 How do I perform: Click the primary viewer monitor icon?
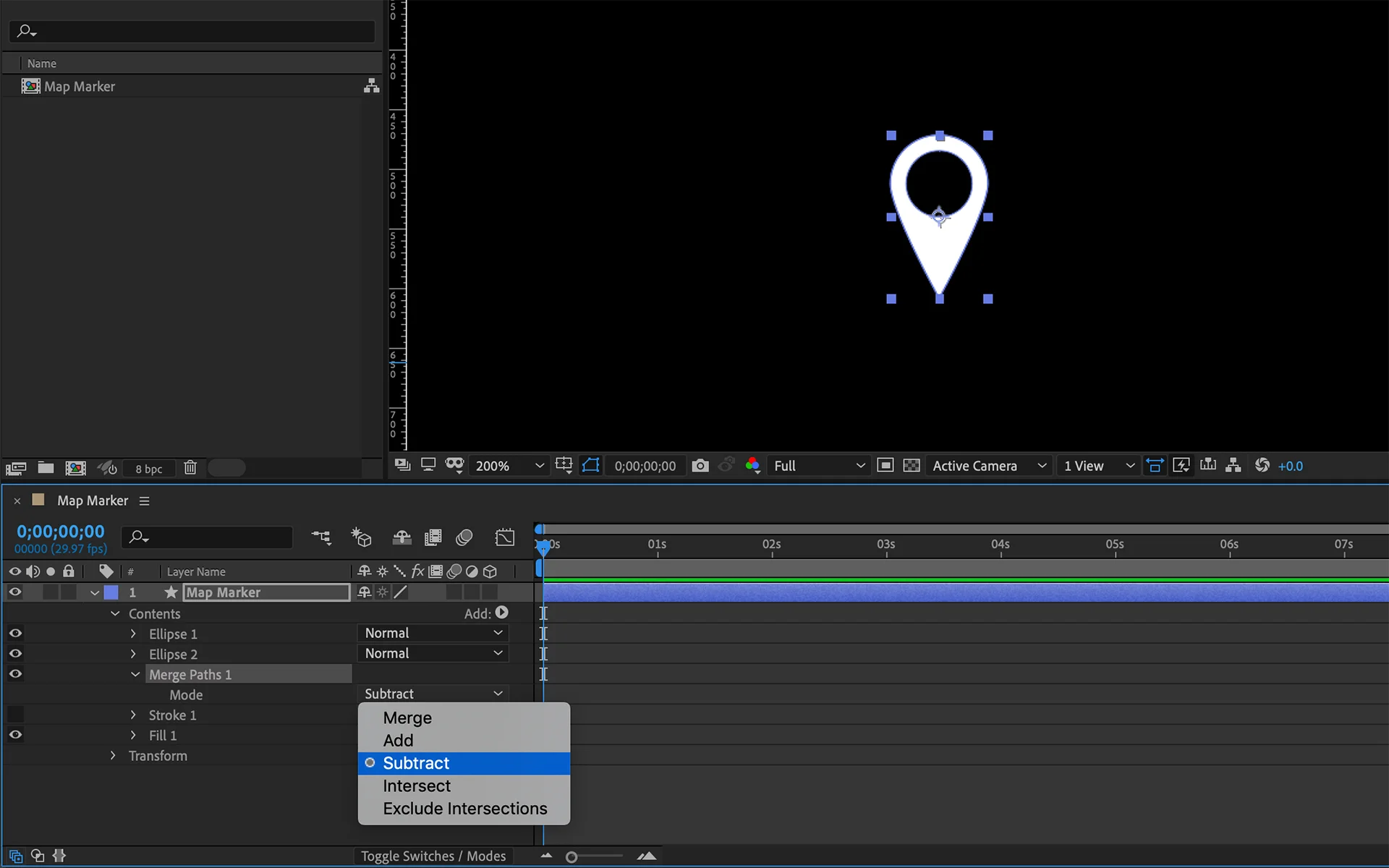pyautogui.click(x=428, y=465)
